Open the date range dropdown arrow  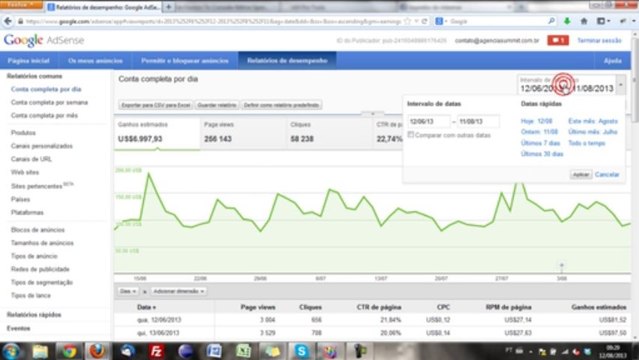621,85
